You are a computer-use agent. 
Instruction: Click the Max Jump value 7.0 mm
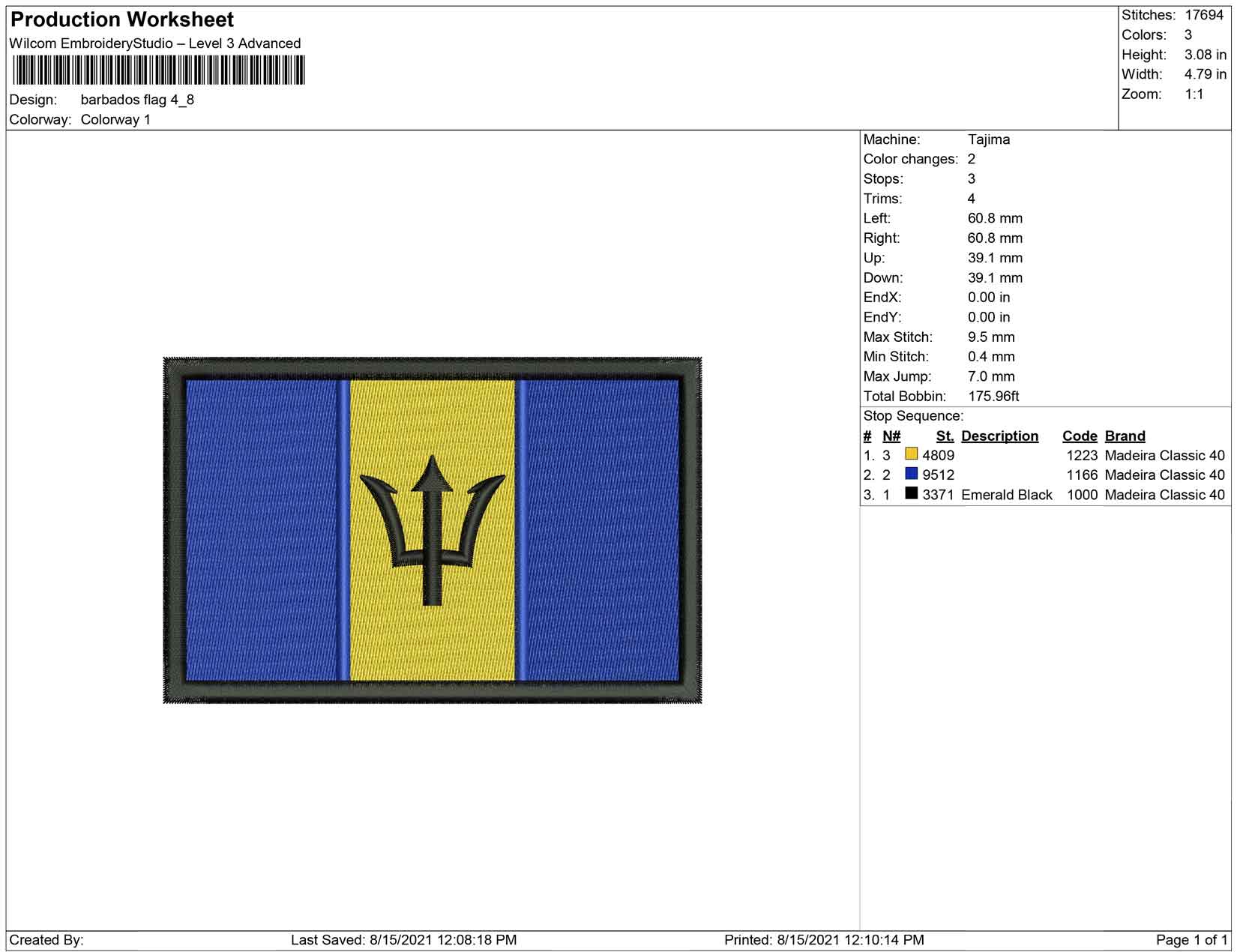tap(991, 377)
